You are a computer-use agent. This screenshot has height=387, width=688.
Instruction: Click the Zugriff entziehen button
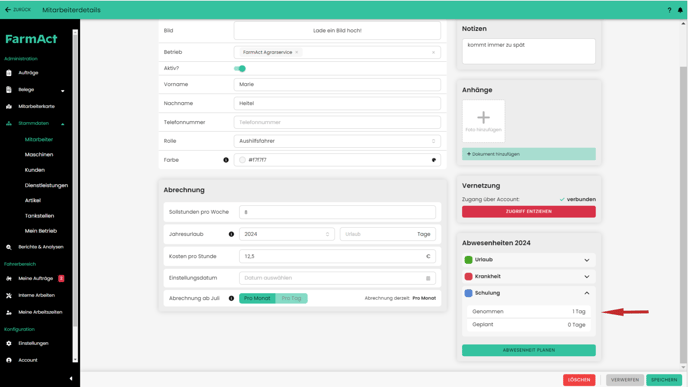(x=529, y=211)
